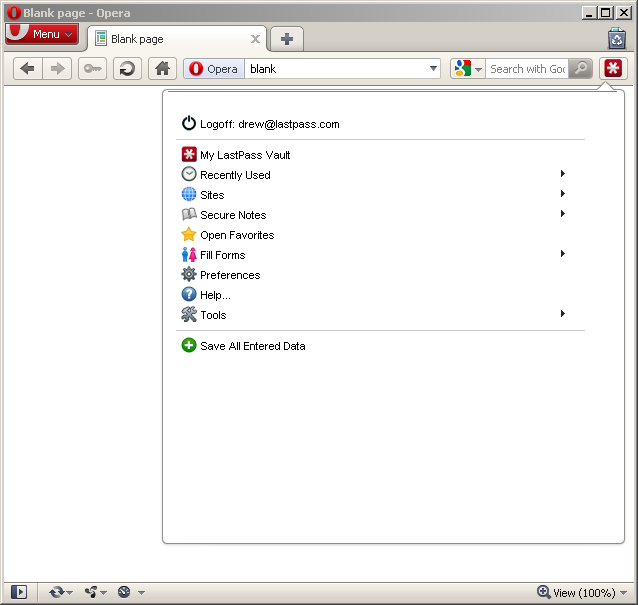Open the address bar history dropdown
This screenshot has width=638, height=605.
(x=433, y=68)
